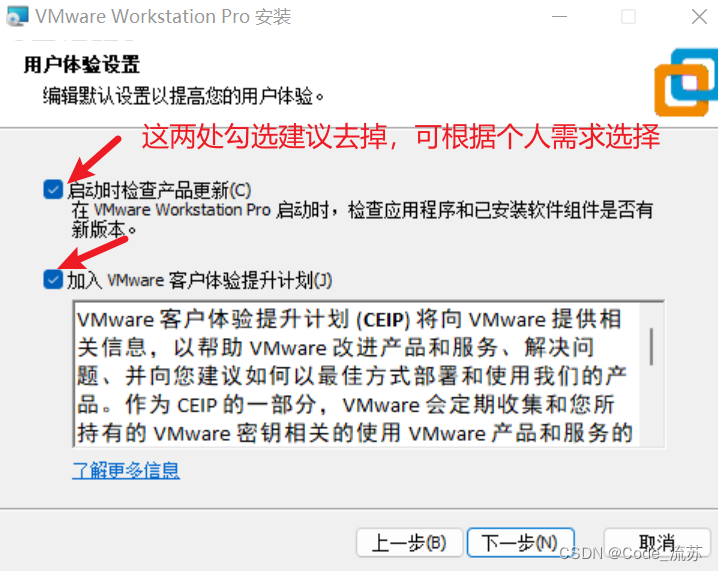Click the orange and blue VMware logo
718x571 pixels.
(x=686, y=82)
